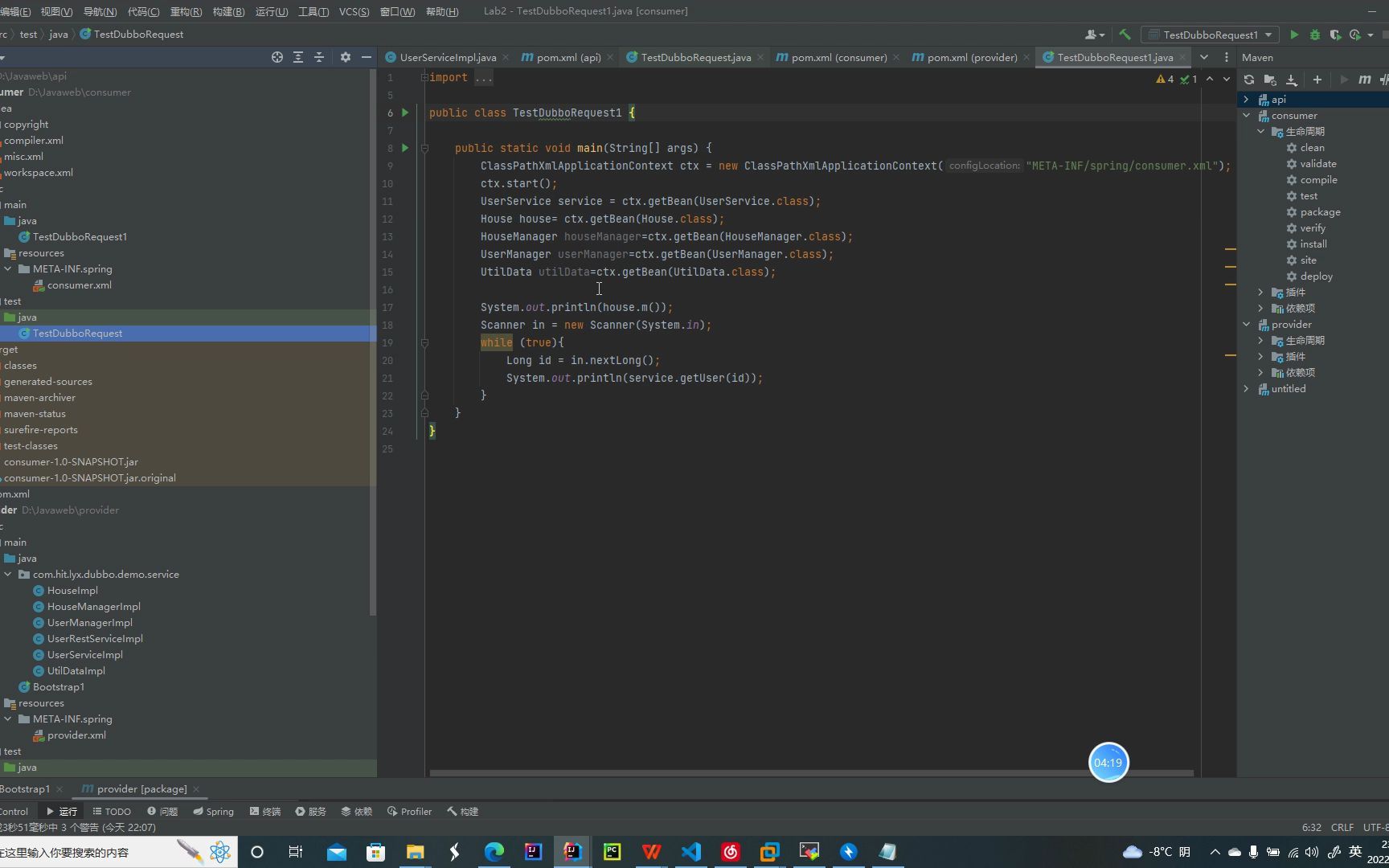Run main method from line 8 gutter arrow
The image size is (1389, 868).
pos(405,148)
